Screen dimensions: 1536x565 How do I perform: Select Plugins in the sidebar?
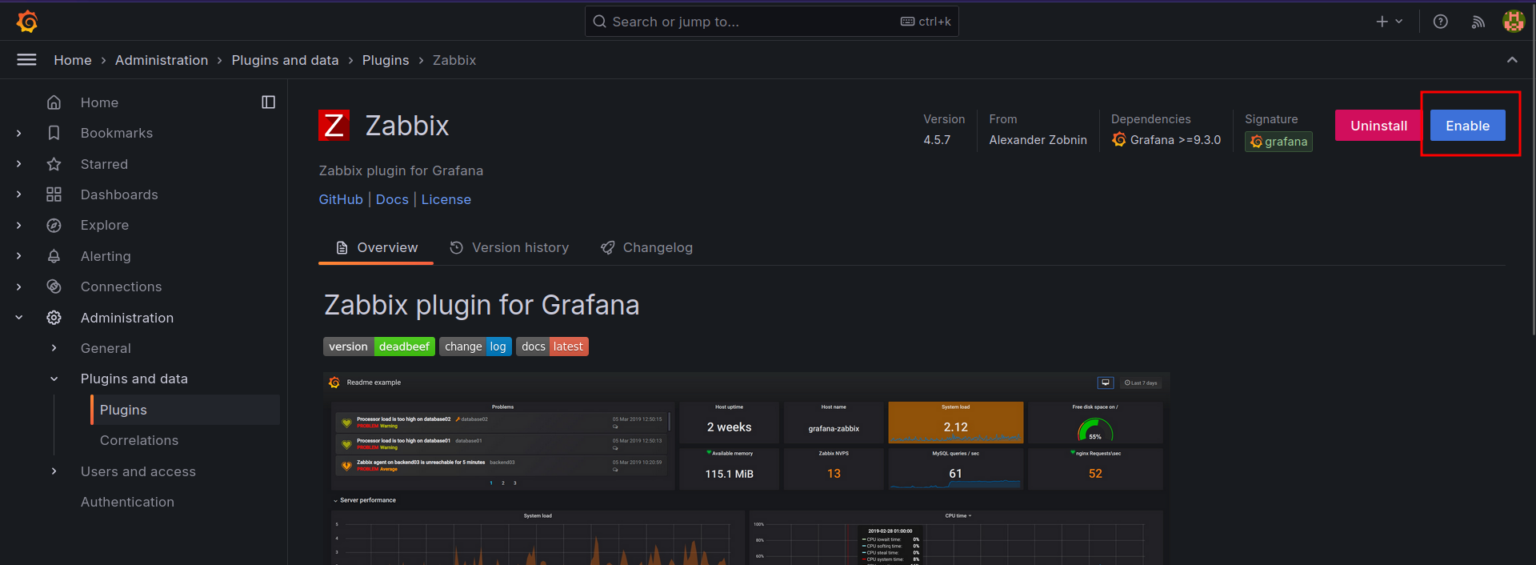click(184, 410)
